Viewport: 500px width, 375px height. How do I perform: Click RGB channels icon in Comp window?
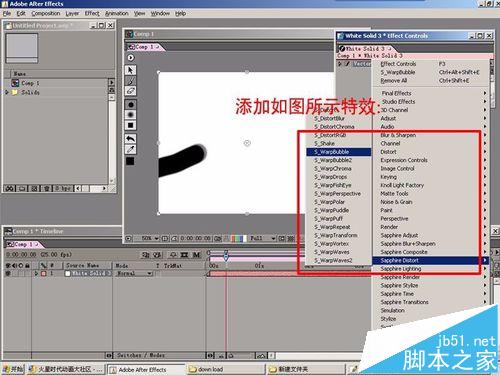238,238
